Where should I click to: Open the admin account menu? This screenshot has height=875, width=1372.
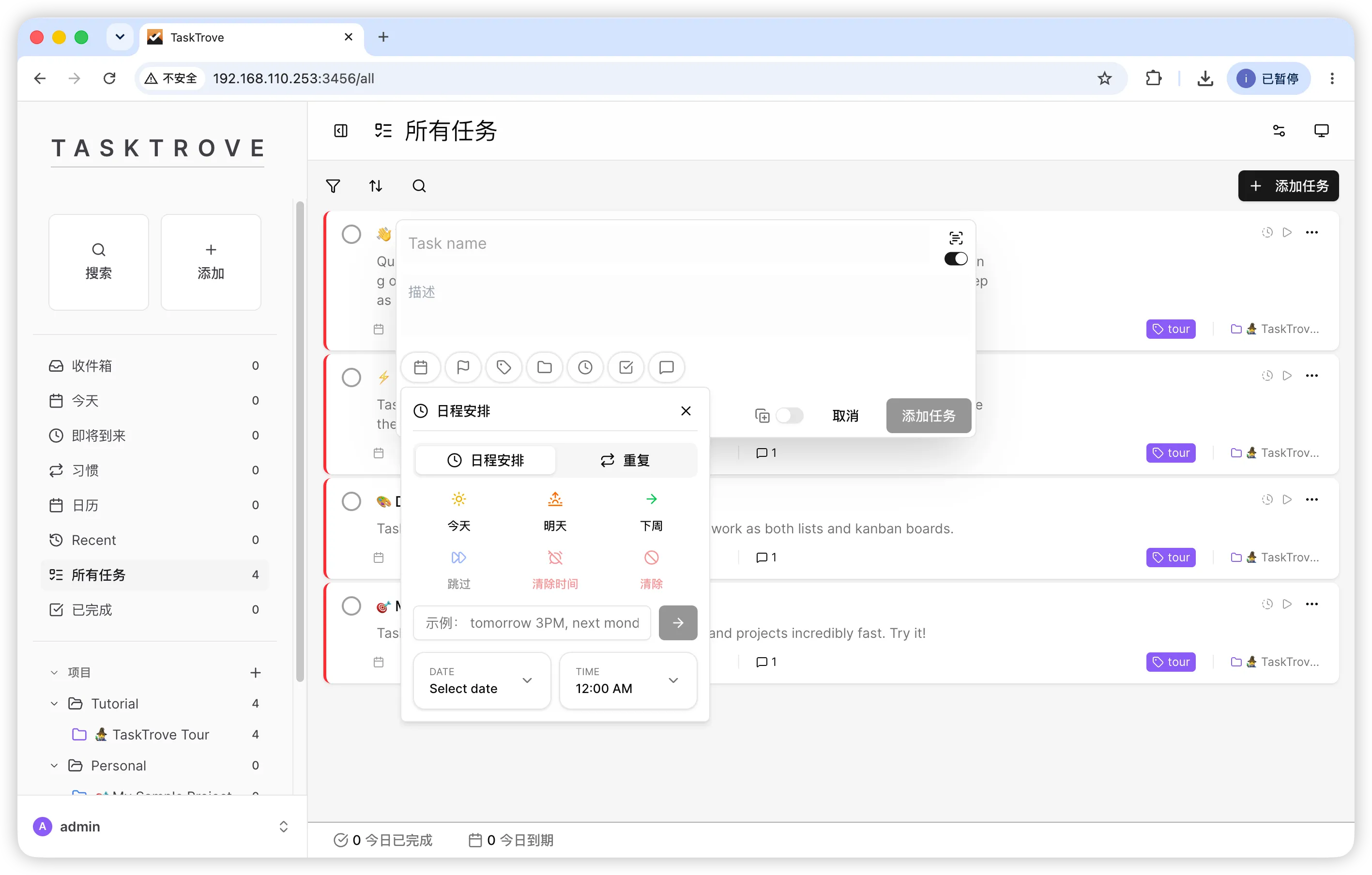tap(162, 827)
